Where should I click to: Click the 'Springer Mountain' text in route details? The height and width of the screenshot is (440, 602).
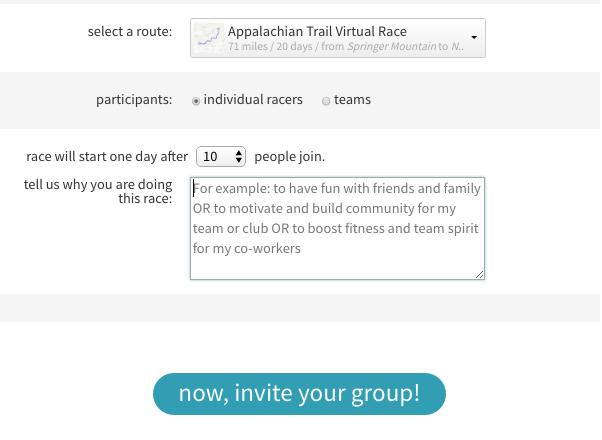(x=392, y=46)
